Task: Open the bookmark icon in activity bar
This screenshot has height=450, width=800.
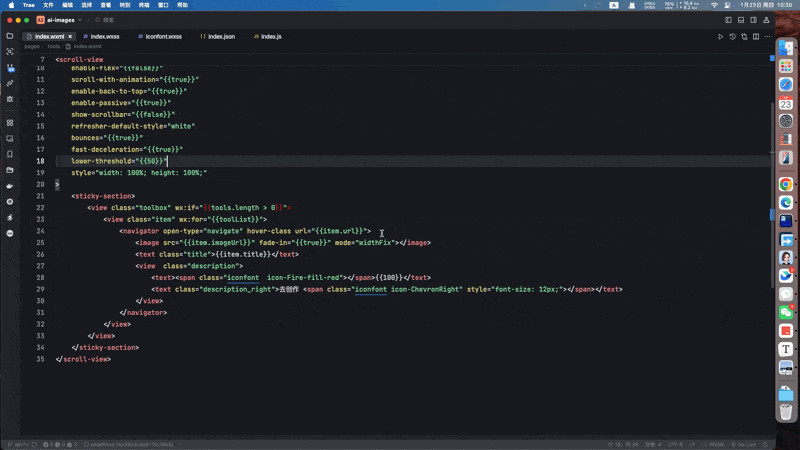Action: point(10,155)
